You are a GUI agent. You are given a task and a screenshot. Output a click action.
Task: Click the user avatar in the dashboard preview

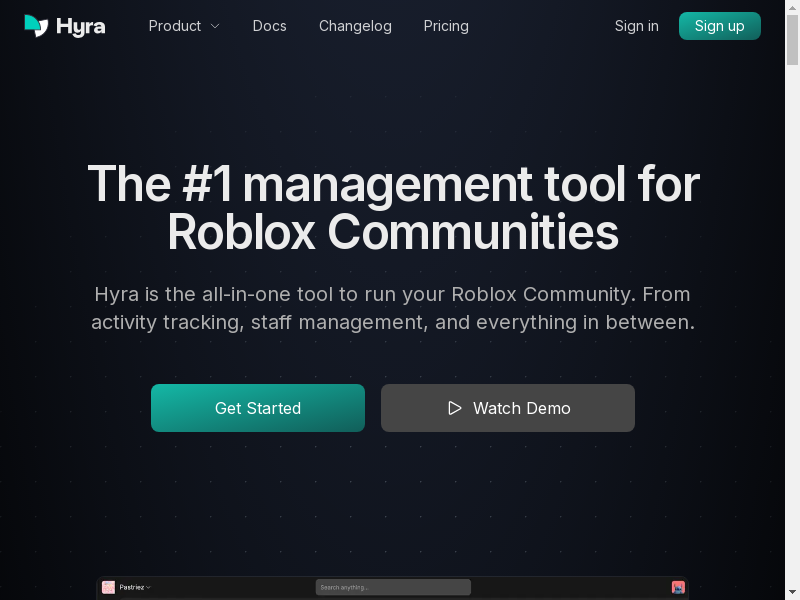[678, 587]
